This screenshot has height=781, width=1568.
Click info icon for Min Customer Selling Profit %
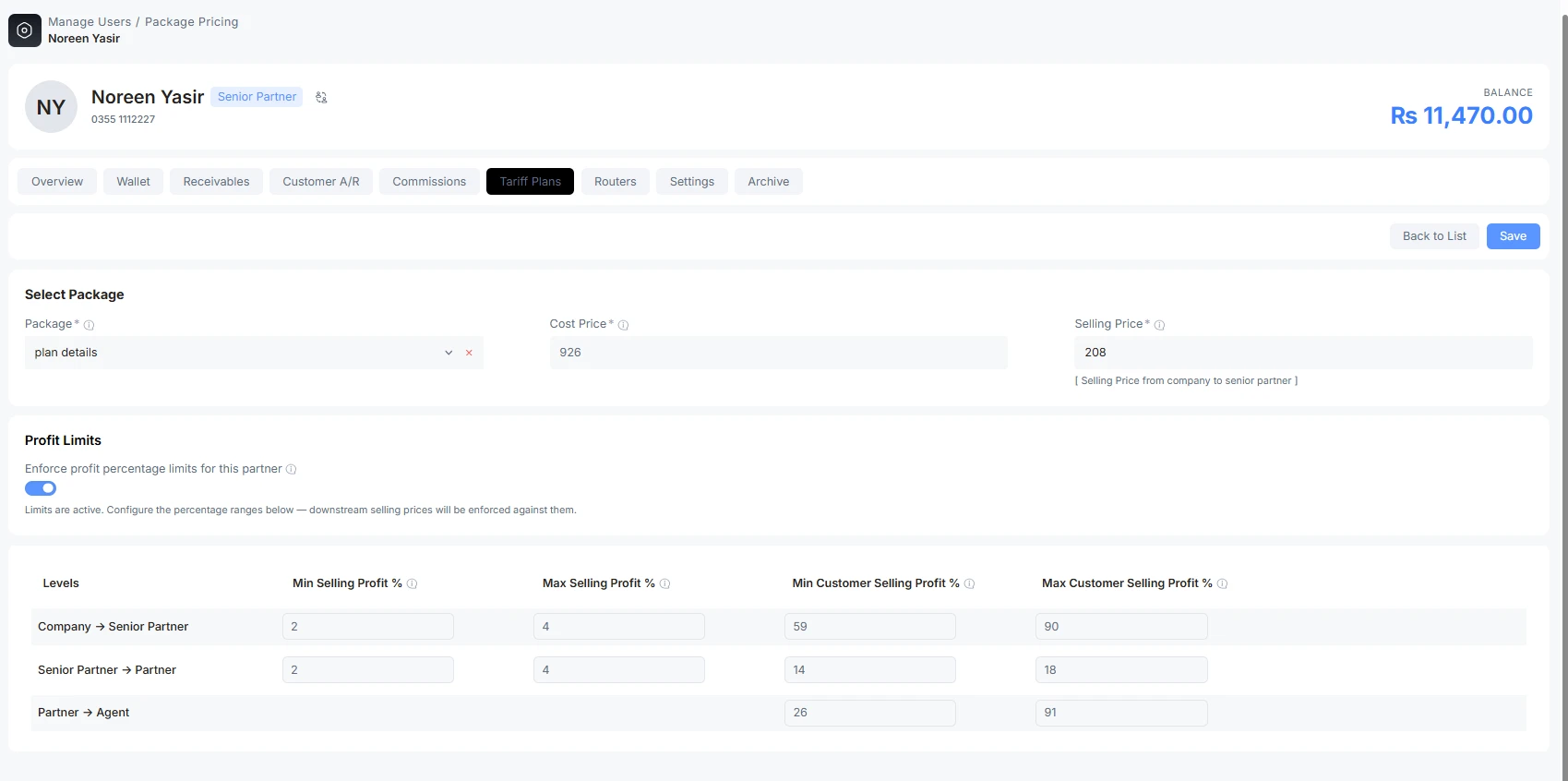pyautogui.click(x=969, y=583)
